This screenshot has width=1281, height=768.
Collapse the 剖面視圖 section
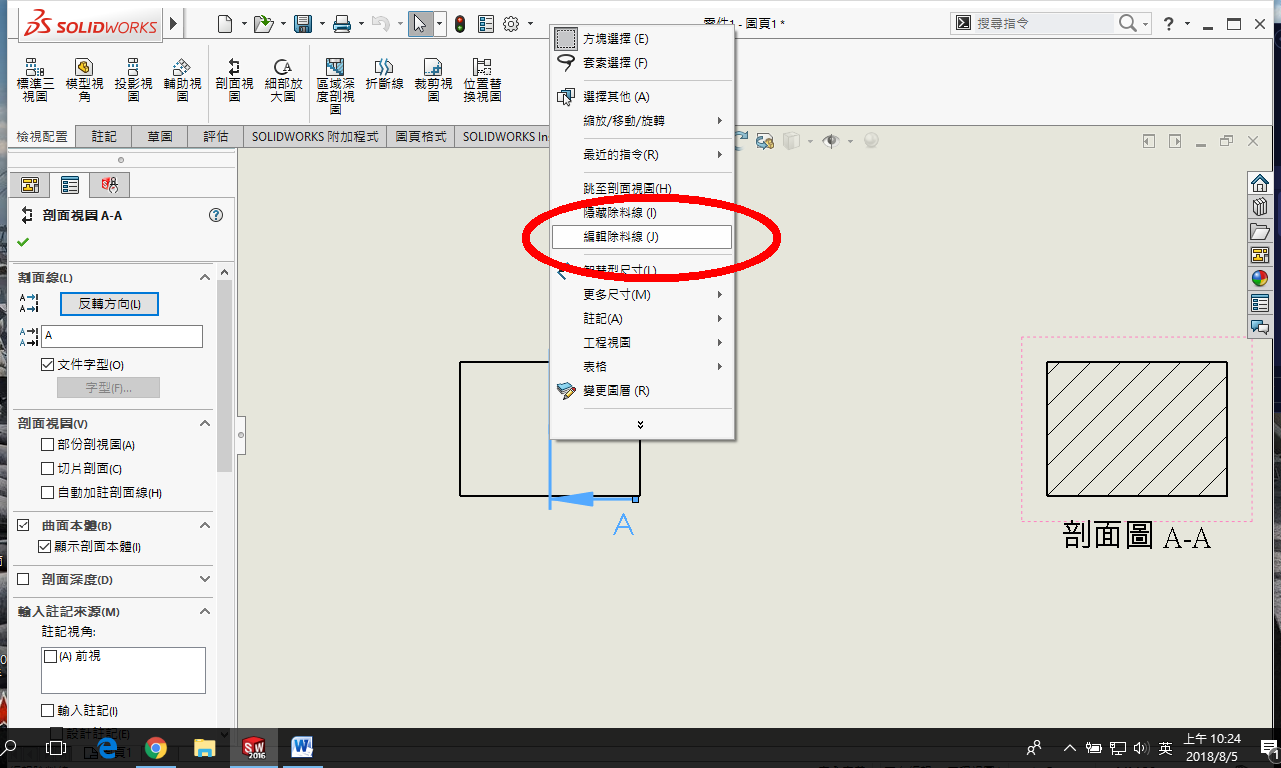coord(205,424)
